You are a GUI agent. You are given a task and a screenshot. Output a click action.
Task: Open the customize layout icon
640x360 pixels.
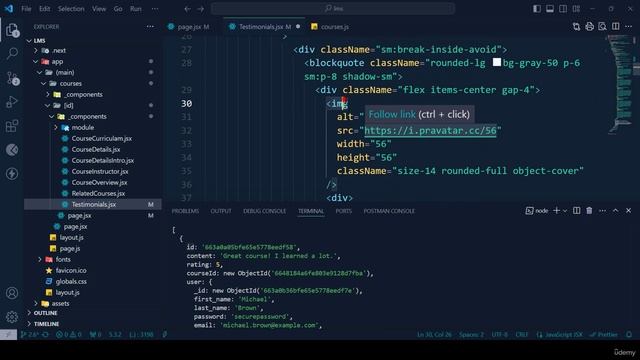point(576,9)
